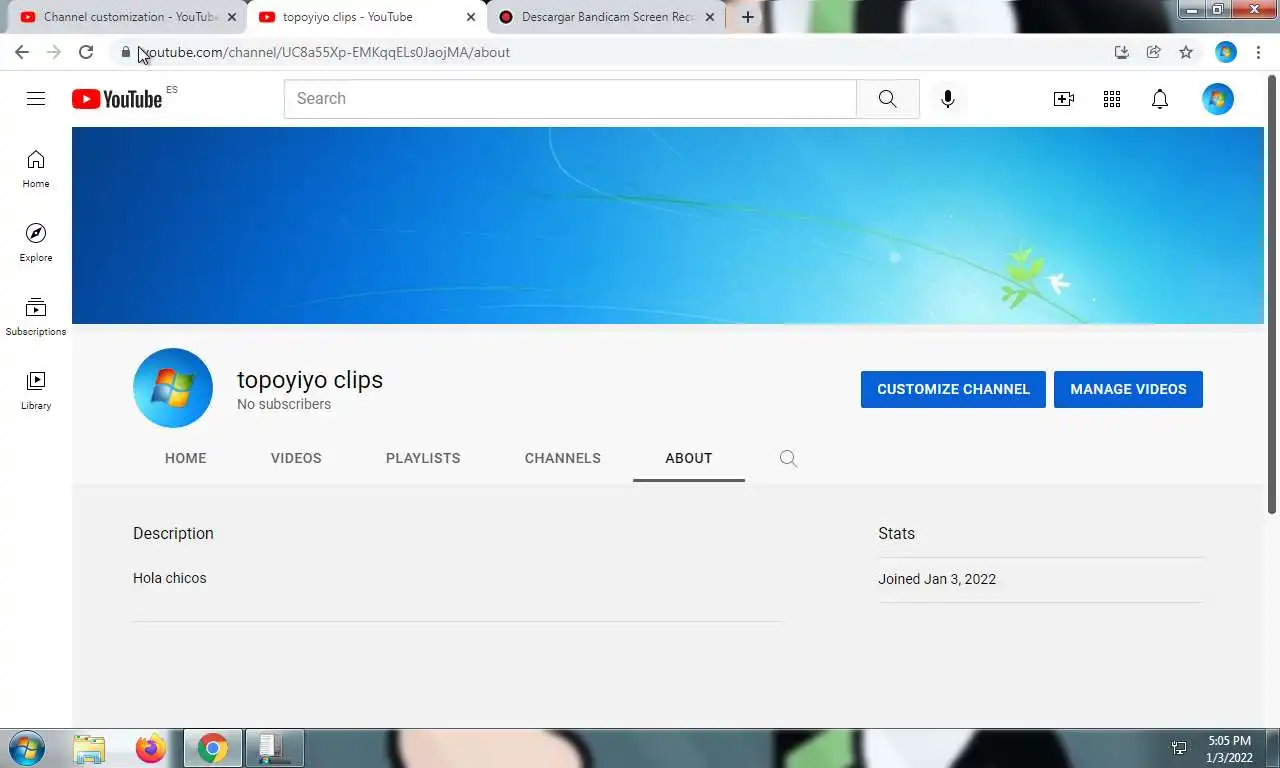This screenshot has height=768, width=1280.
Task: Close the Descargar Bandicam tab
Action: [710, 17]
